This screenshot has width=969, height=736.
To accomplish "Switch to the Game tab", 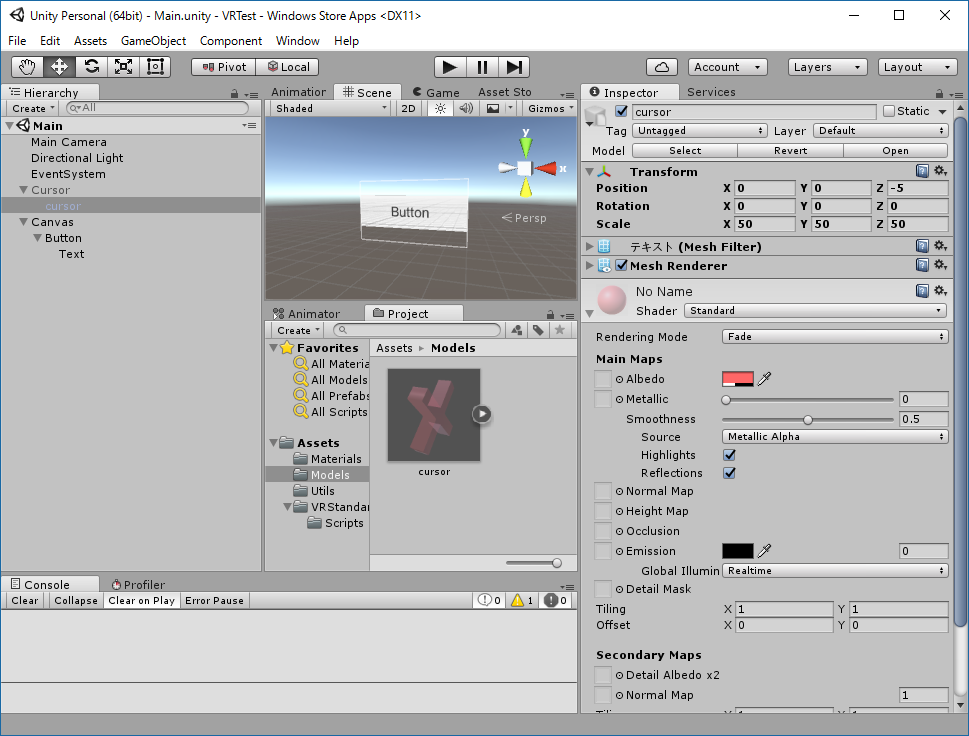I will point(436,92).
